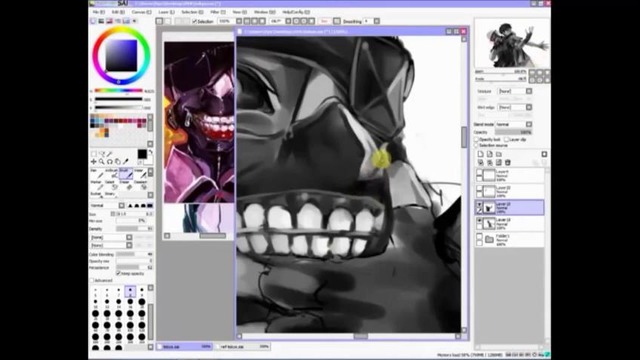
Task: Select the Eraser tool
Action: coord(126,184)
